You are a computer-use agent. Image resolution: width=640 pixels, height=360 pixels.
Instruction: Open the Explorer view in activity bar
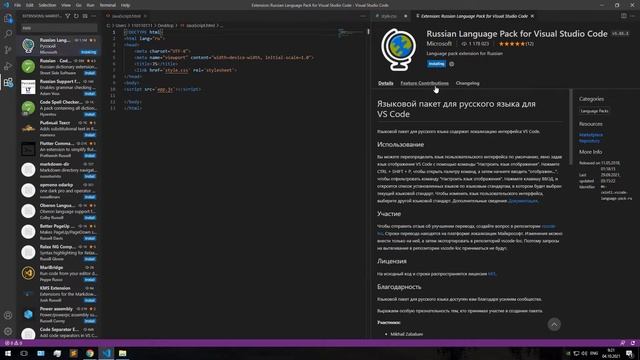tap(8, 18)
